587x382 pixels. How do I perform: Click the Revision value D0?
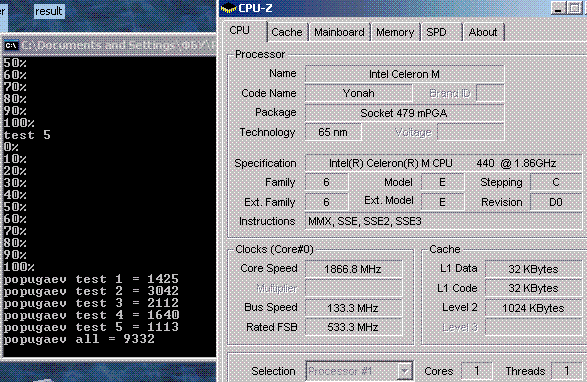556,202
